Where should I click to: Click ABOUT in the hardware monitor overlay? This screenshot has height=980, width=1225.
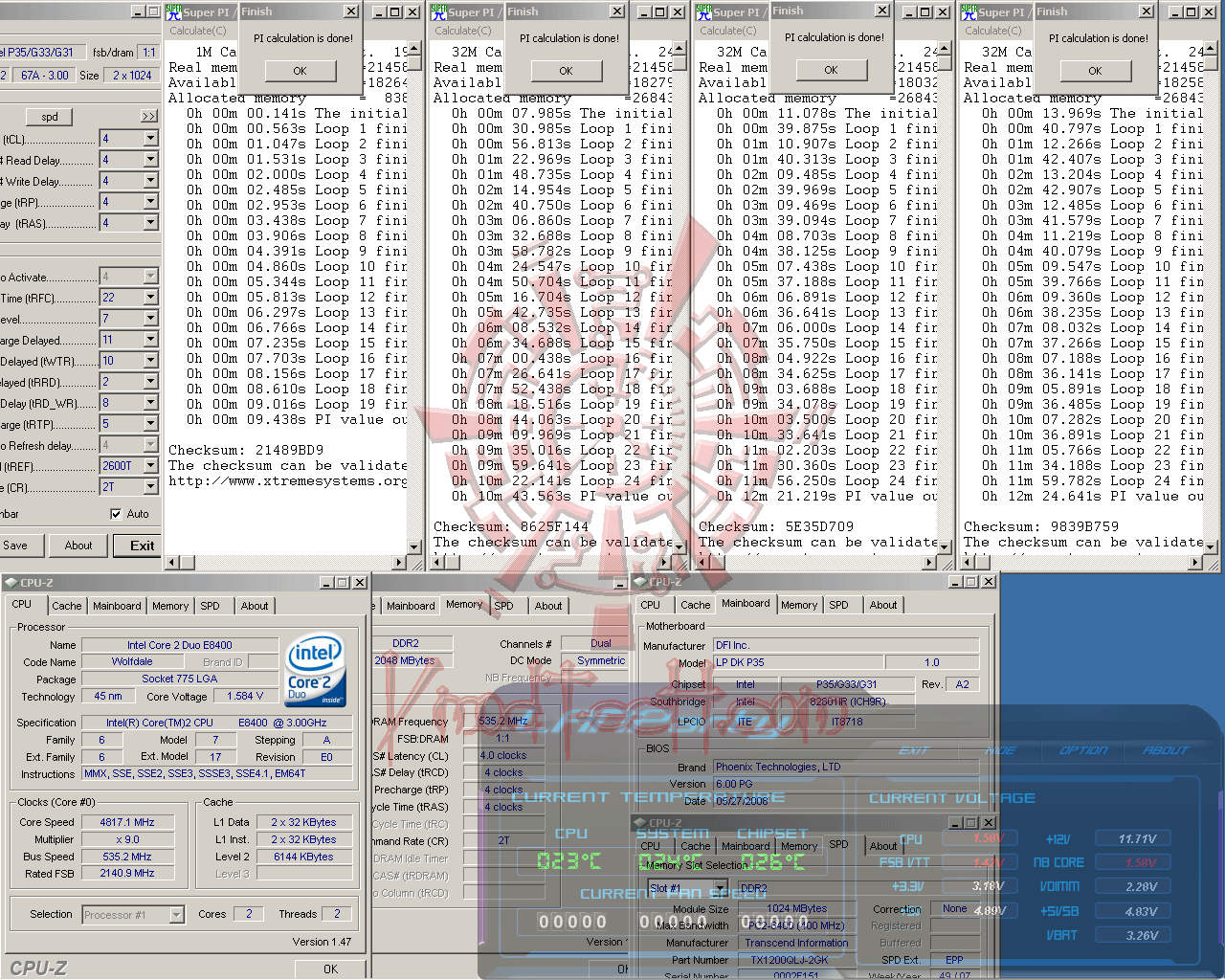tap(1166, 750)
